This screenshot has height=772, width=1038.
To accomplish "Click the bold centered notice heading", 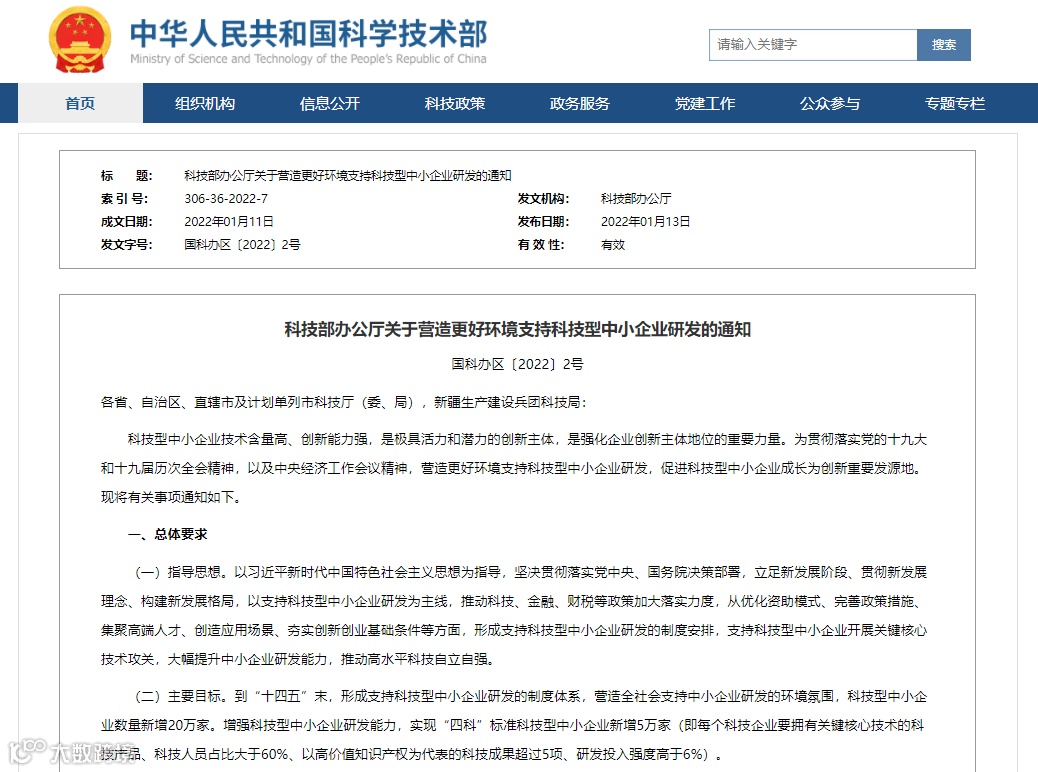I will coord(518,329).
